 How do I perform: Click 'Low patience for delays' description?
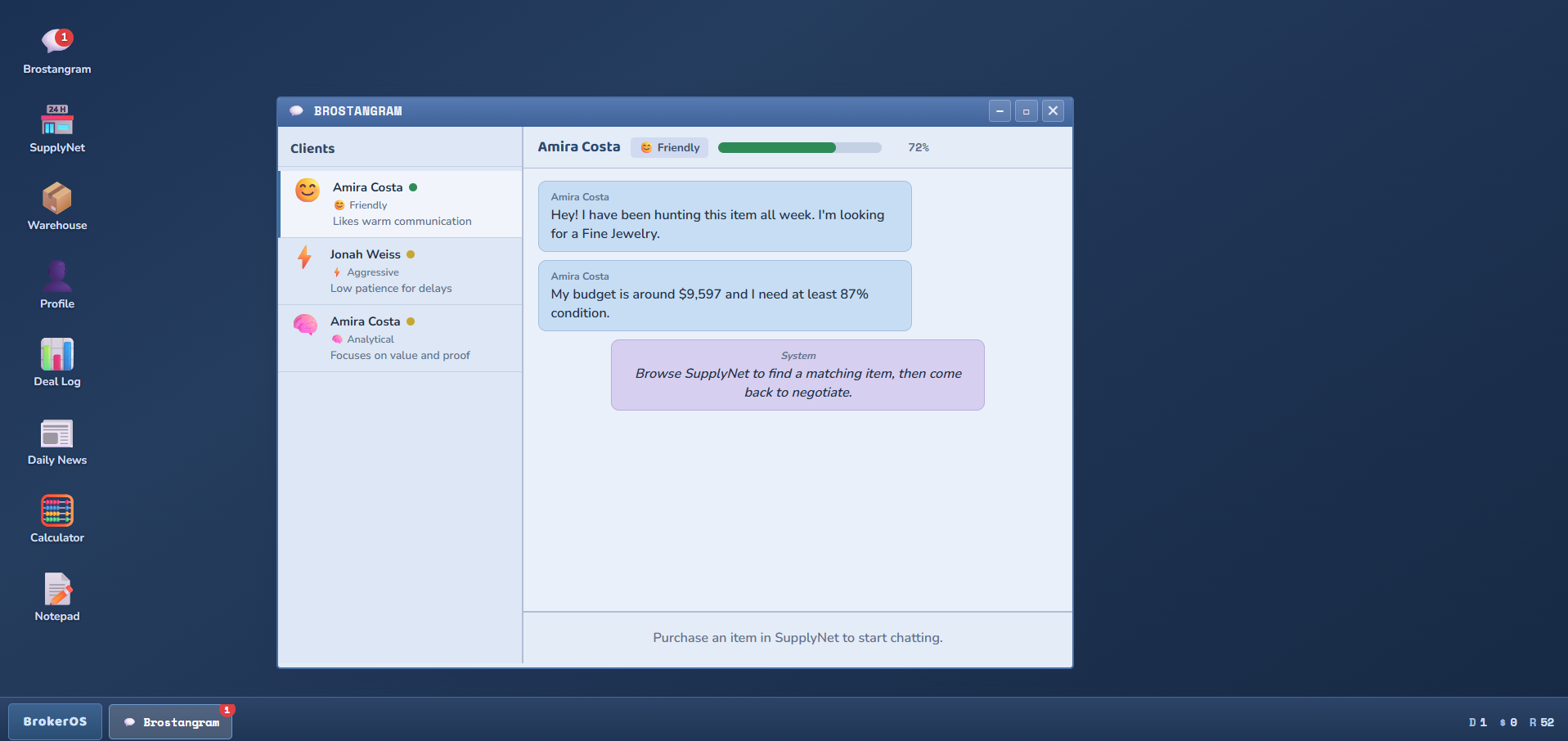click(x=391, y=289)
